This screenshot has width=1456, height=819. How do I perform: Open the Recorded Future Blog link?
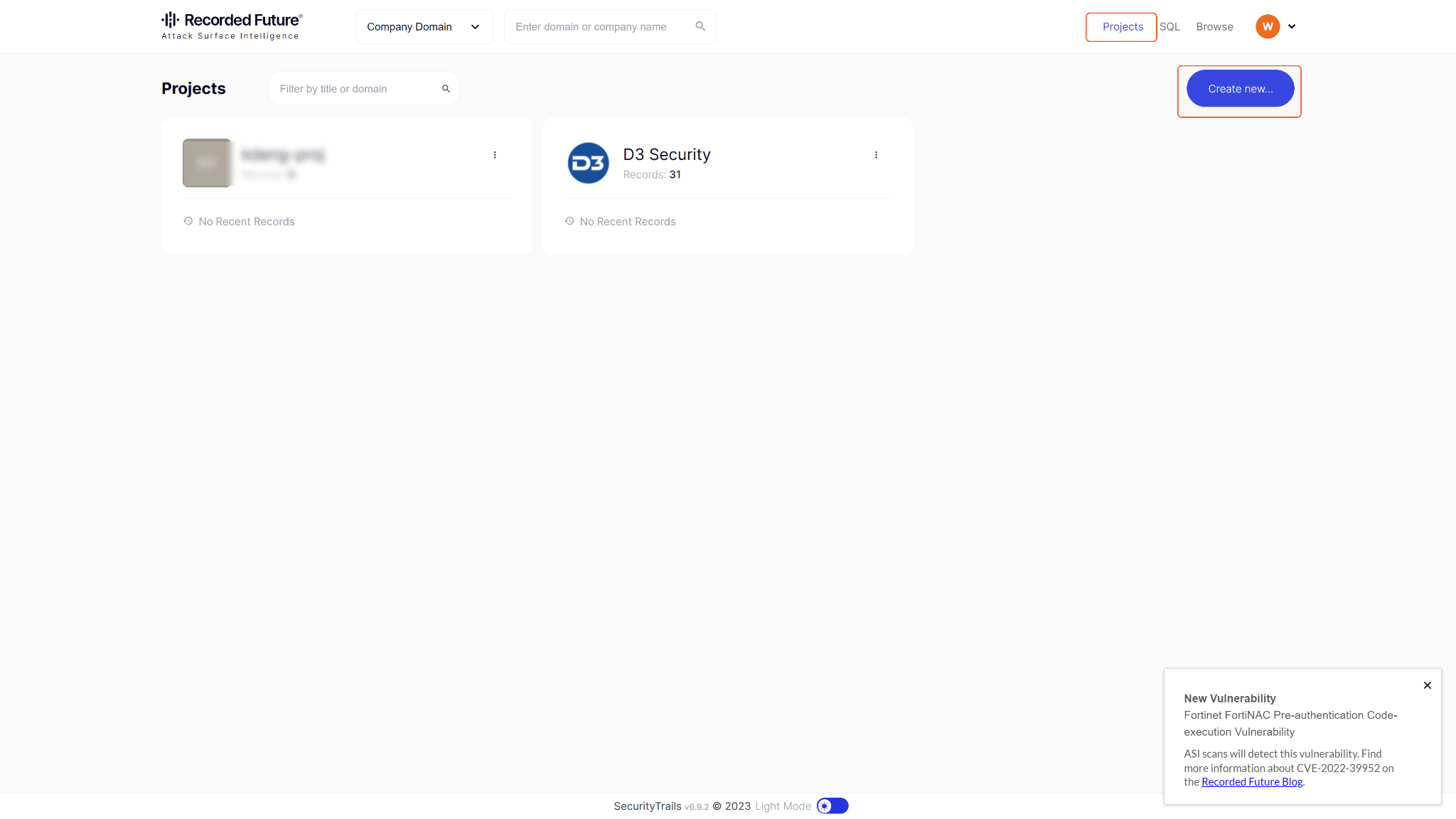[1252, 782]
